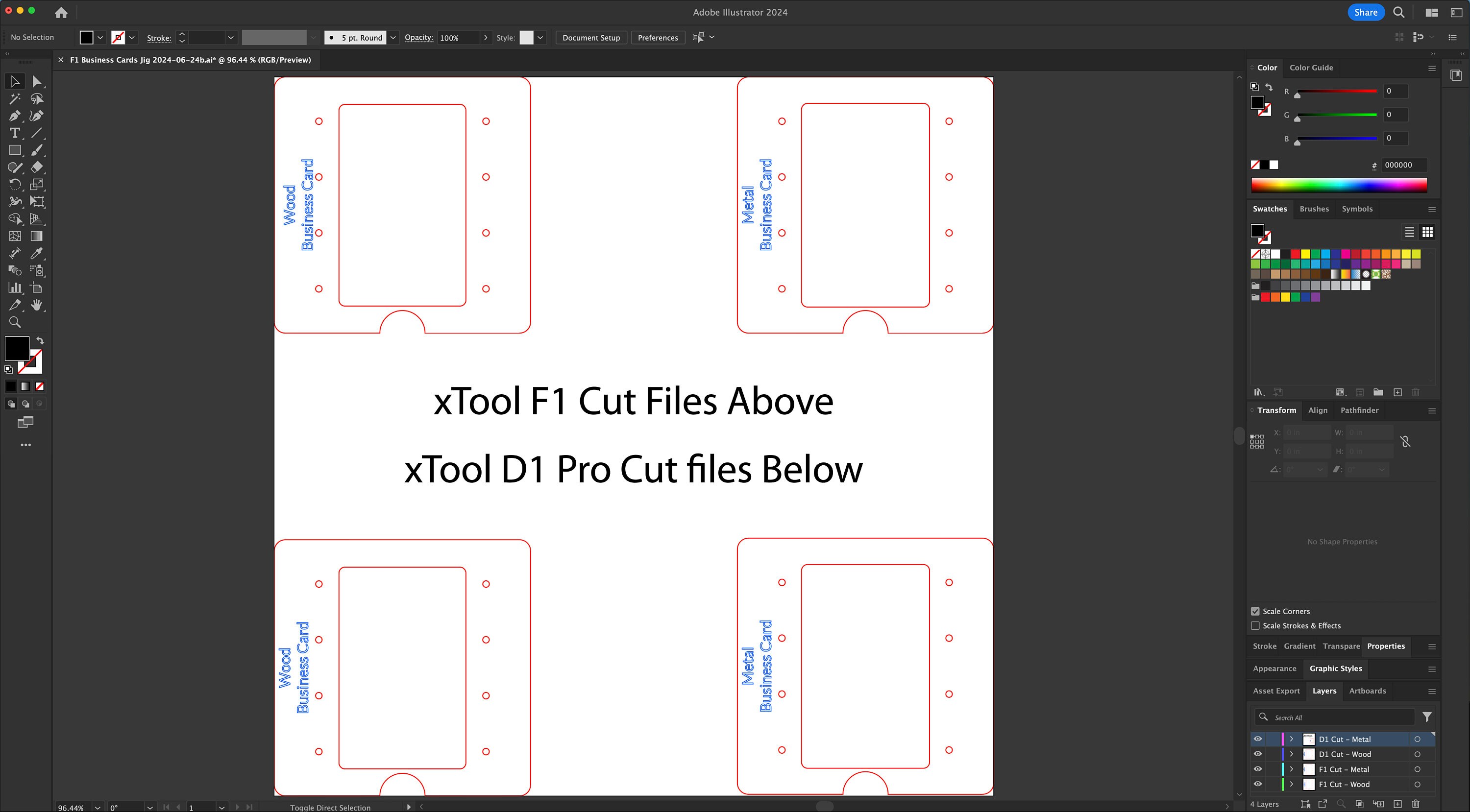1470x812 pixels.
Task: Select the Type tool
Action: click(x=15, y=133)
